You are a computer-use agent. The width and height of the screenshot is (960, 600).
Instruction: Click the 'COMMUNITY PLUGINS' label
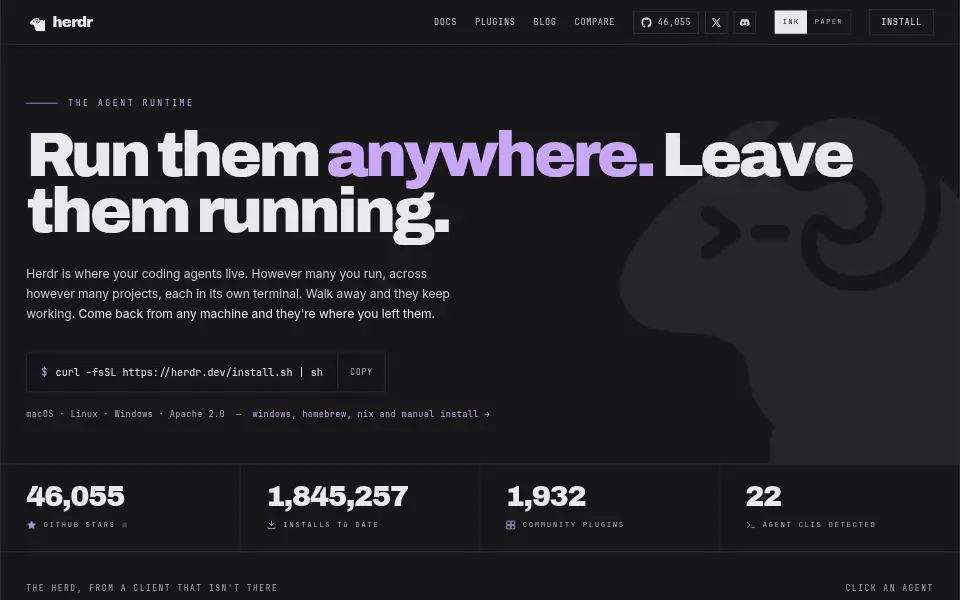tap(573, 525)
